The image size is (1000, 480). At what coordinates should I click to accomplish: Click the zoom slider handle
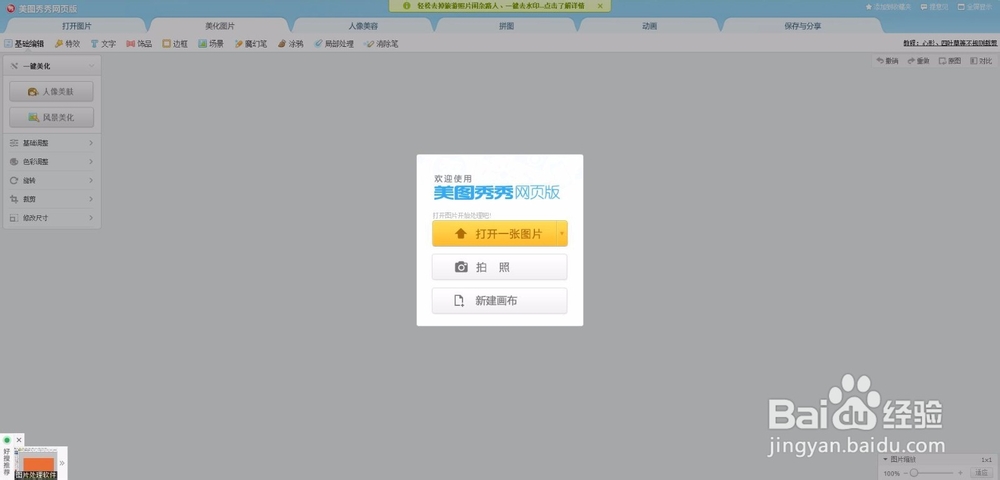(914, 473)
